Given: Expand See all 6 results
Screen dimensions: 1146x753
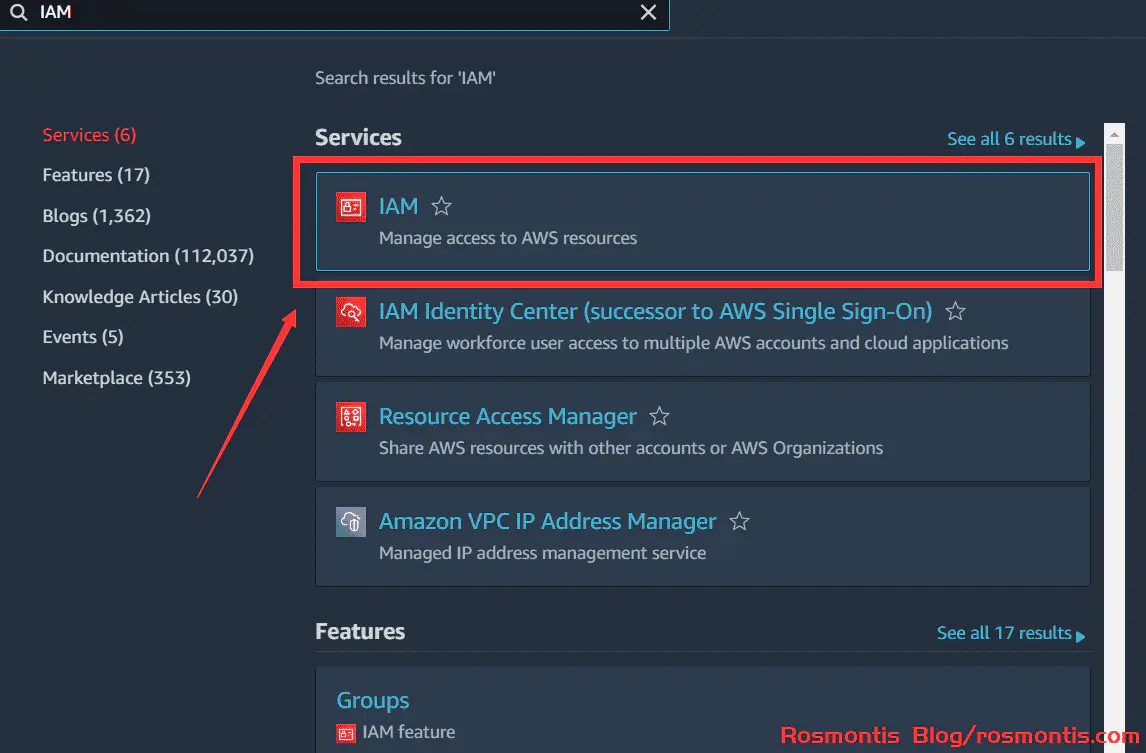Looking at the screenshot, I should [1016, 139].
